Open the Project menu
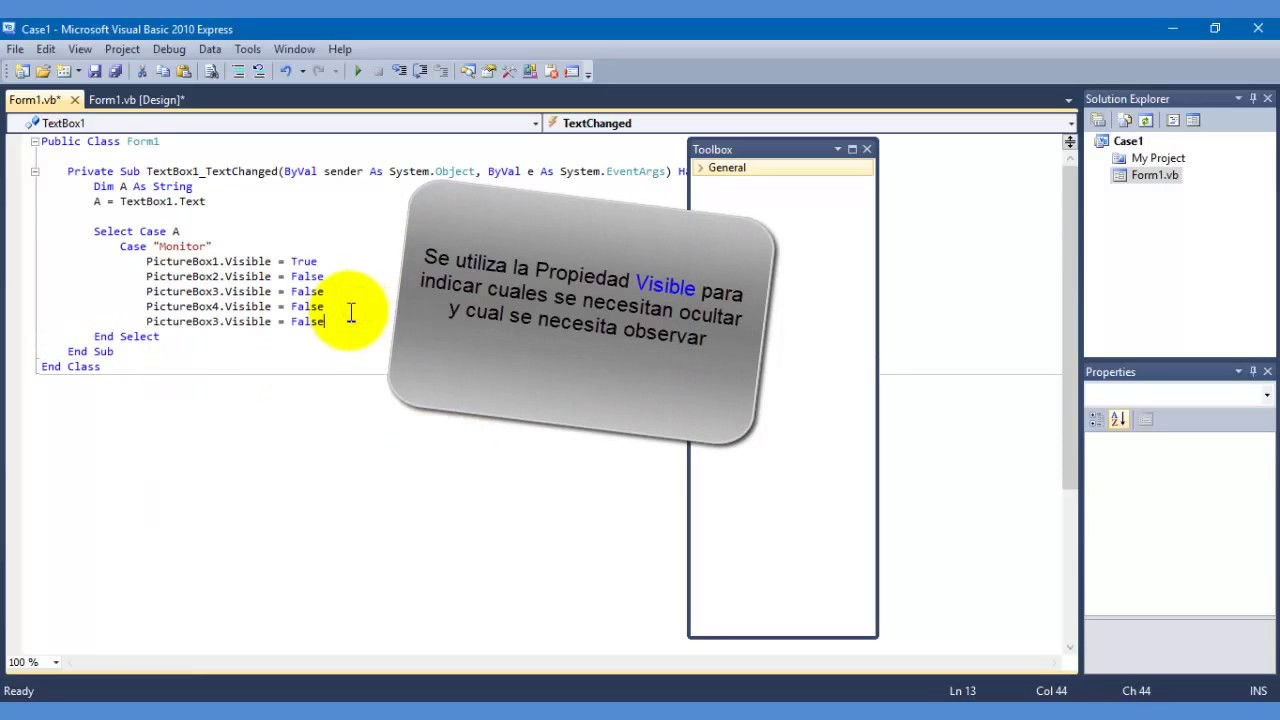The height and width of the screenshot is (720, 1280). click(122, 49)
